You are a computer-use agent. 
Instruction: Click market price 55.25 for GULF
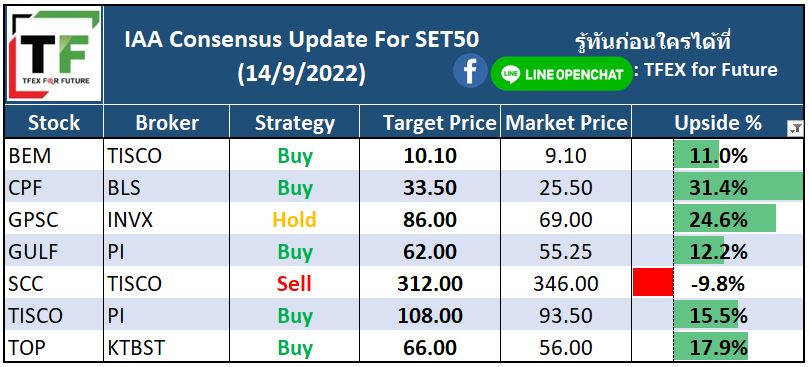(566, 251)
